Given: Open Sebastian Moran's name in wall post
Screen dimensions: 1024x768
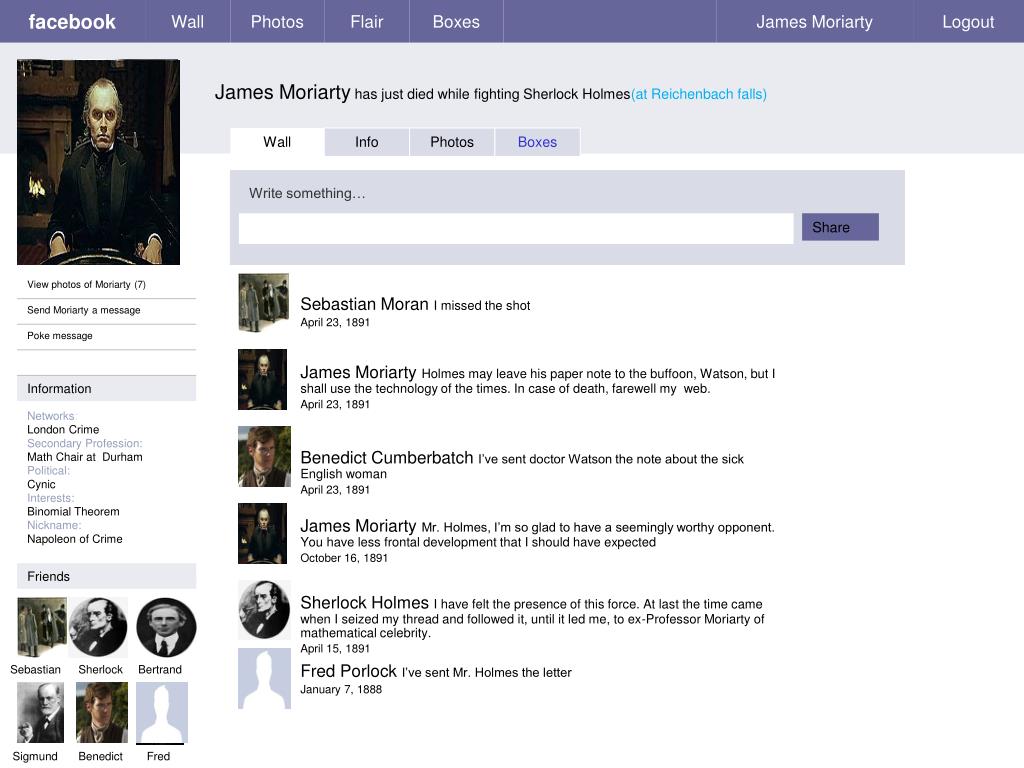Looking at the screenshot, I should coord(364,304).
